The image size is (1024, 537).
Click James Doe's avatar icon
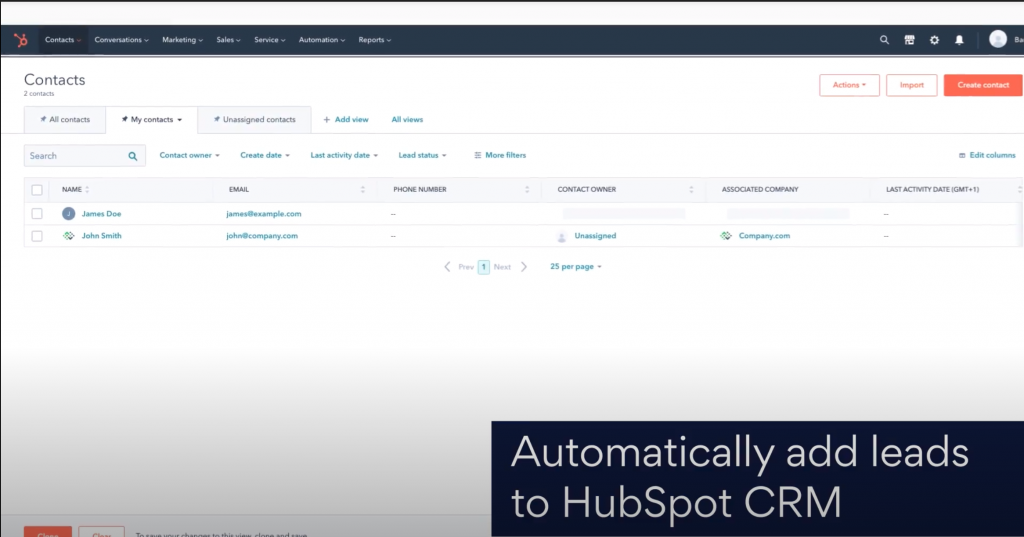pyautogui.click(x=69, y=214)
